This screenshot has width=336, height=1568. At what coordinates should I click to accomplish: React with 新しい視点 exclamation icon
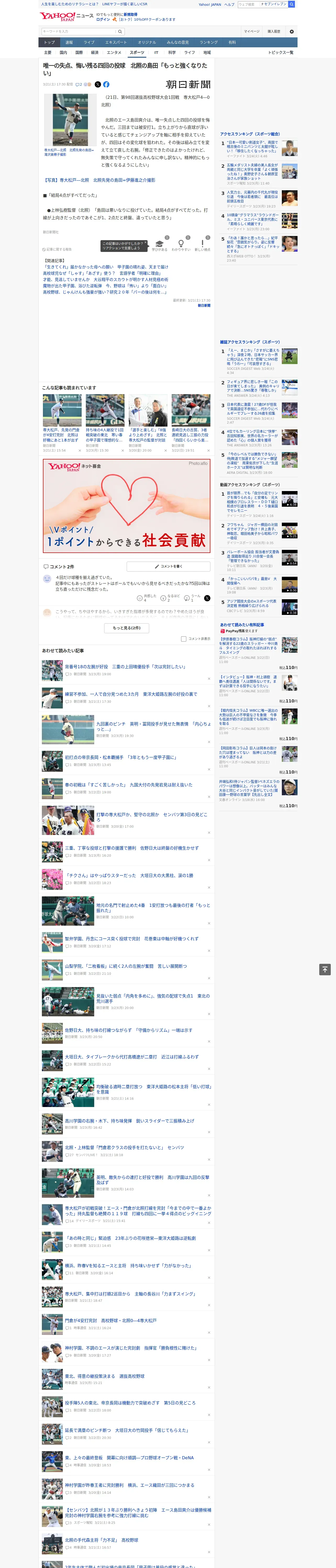[203, 244]
